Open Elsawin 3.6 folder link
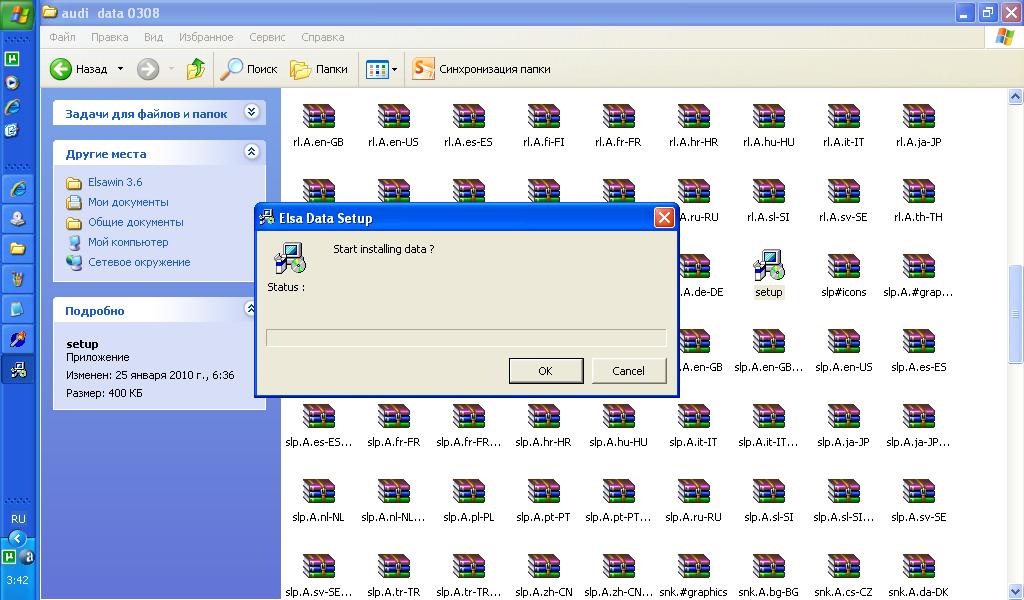1024x600 pixels. click(115, 182)
